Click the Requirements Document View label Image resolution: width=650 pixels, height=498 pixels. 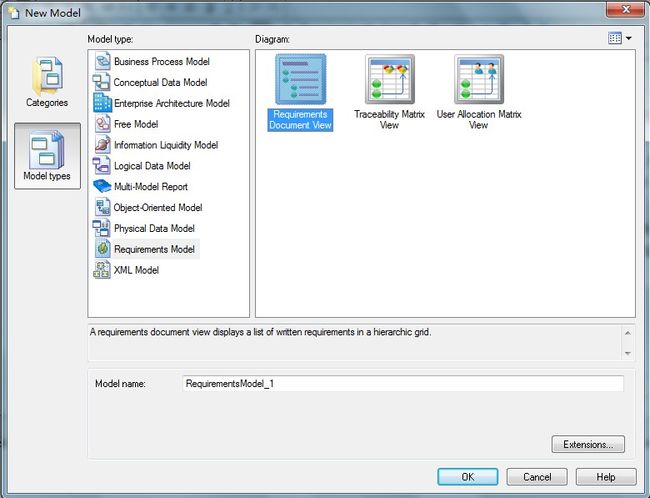point(301,119)
